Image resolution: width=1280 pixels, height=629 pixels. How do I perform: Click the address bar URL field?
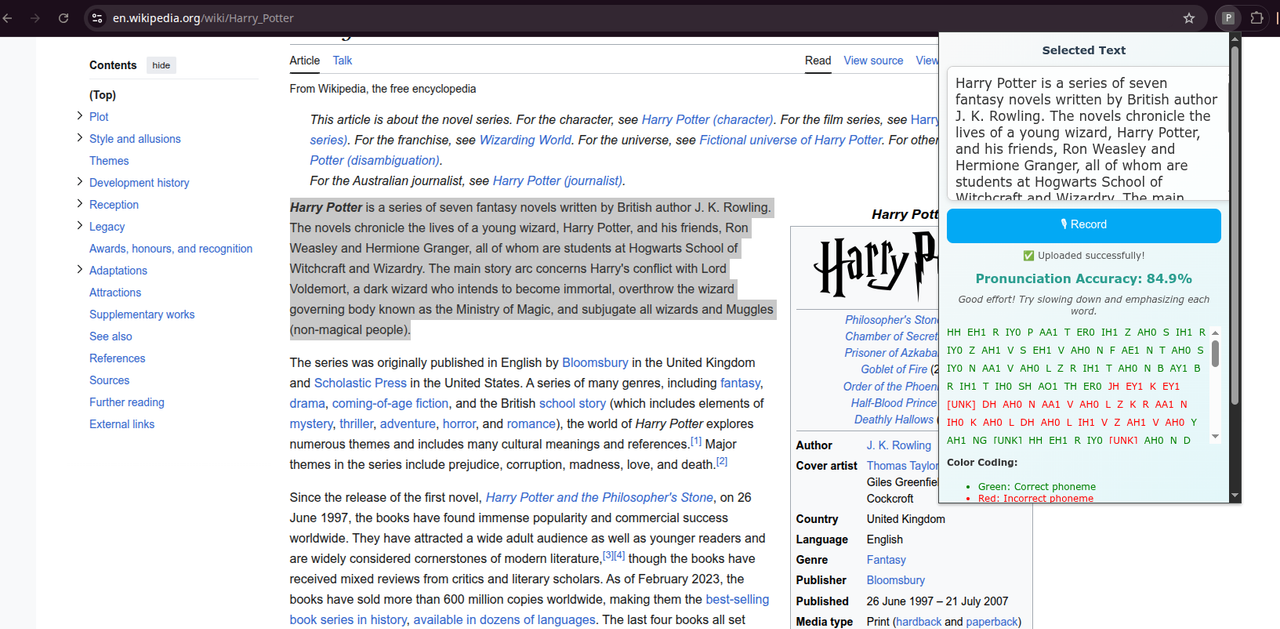click(640, 18)
